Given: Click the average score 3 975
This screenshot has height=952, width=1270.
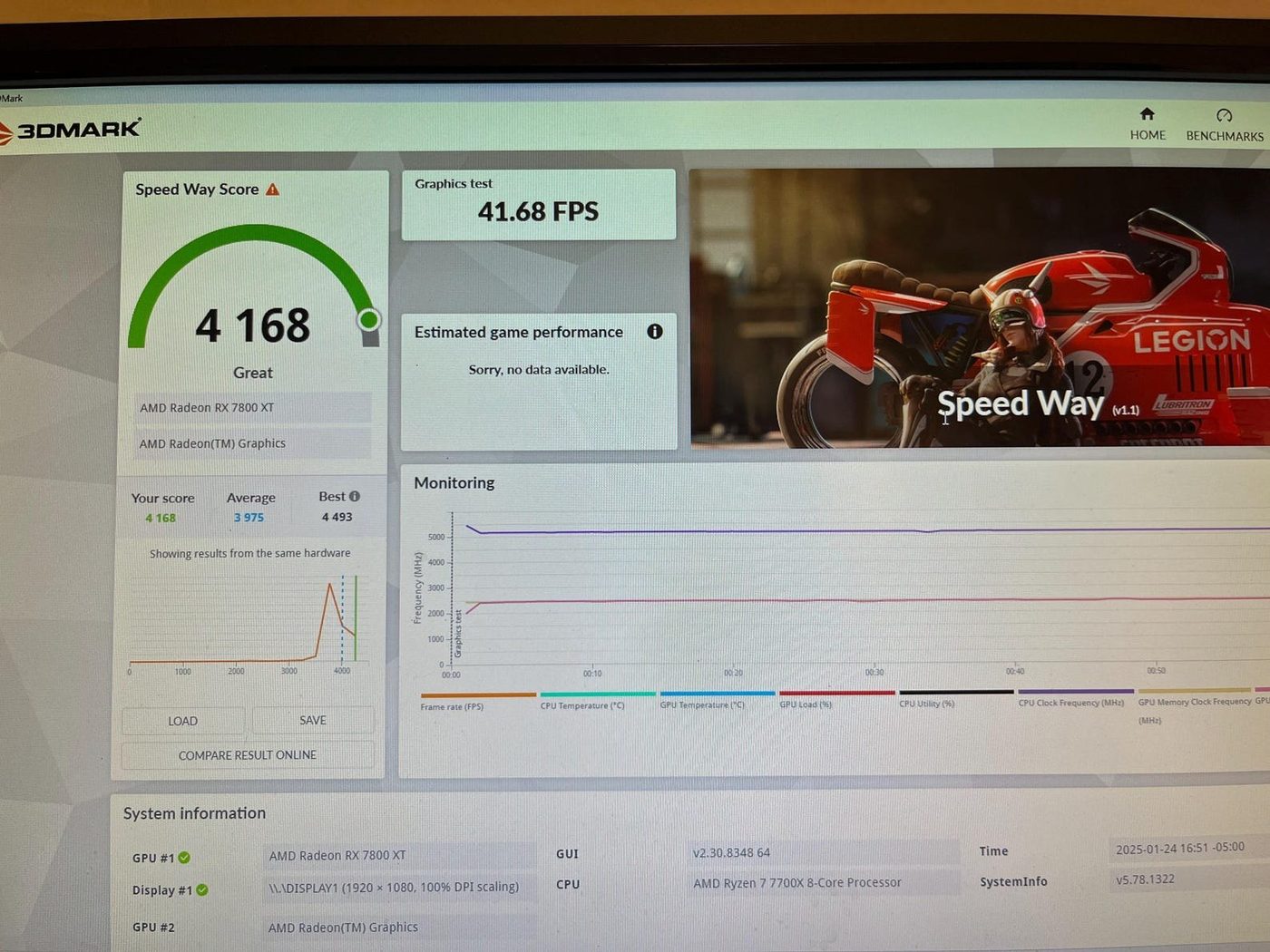Looking at the screenshot, I should point(249,518).
